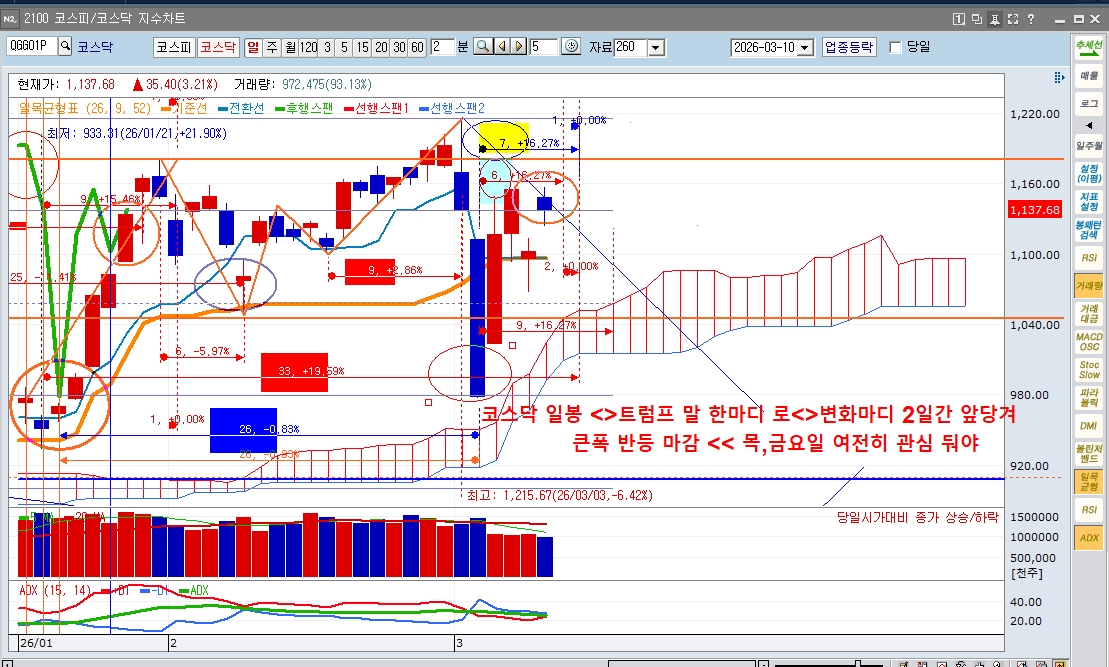Click the left-arrow collapse icon in right sidebar
The image size is (1109, 667).
point(1089,123)
